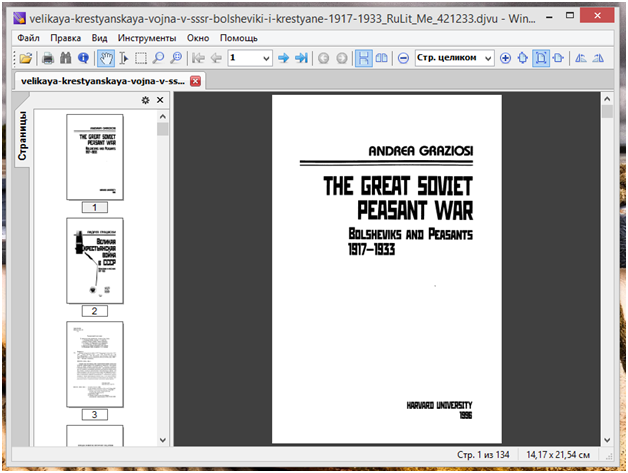Screen dimensions: 628x473
Task: Toggle continuous page layout mode
Action: click(364, 58)
